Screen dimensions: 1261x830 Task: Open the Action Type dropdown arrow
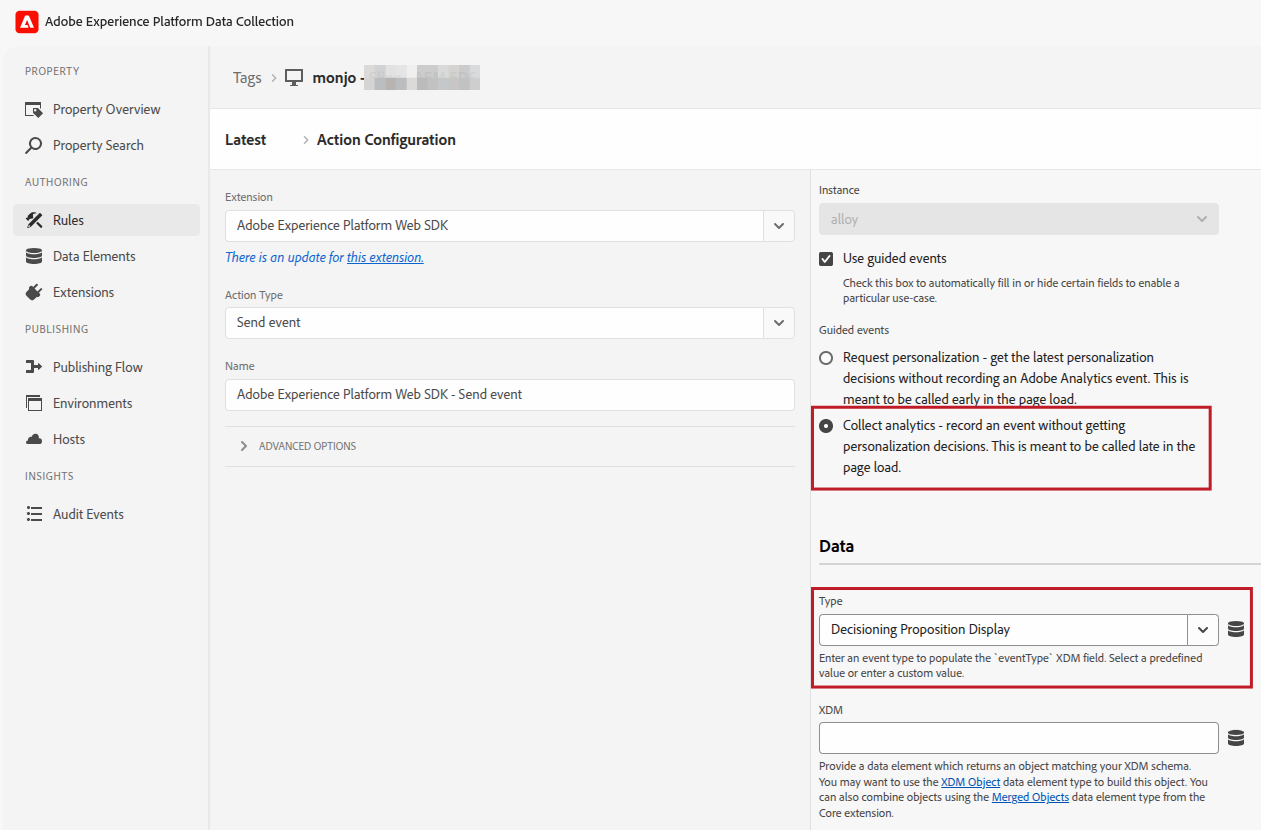tap(778, 323)
